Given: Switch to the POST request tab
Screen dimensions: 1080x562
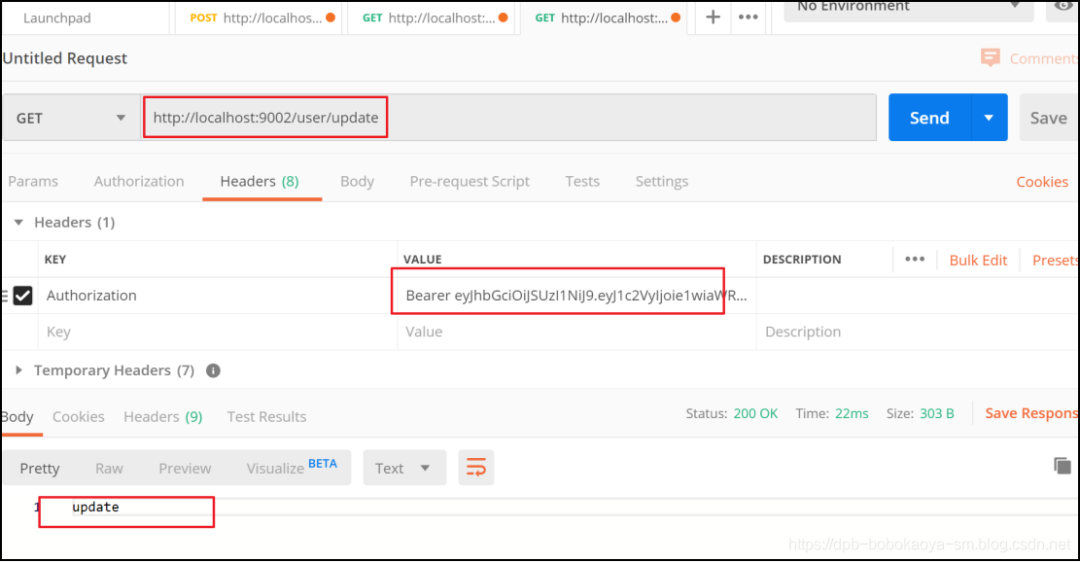Looking at the screenshot, I should click(256, 18).
